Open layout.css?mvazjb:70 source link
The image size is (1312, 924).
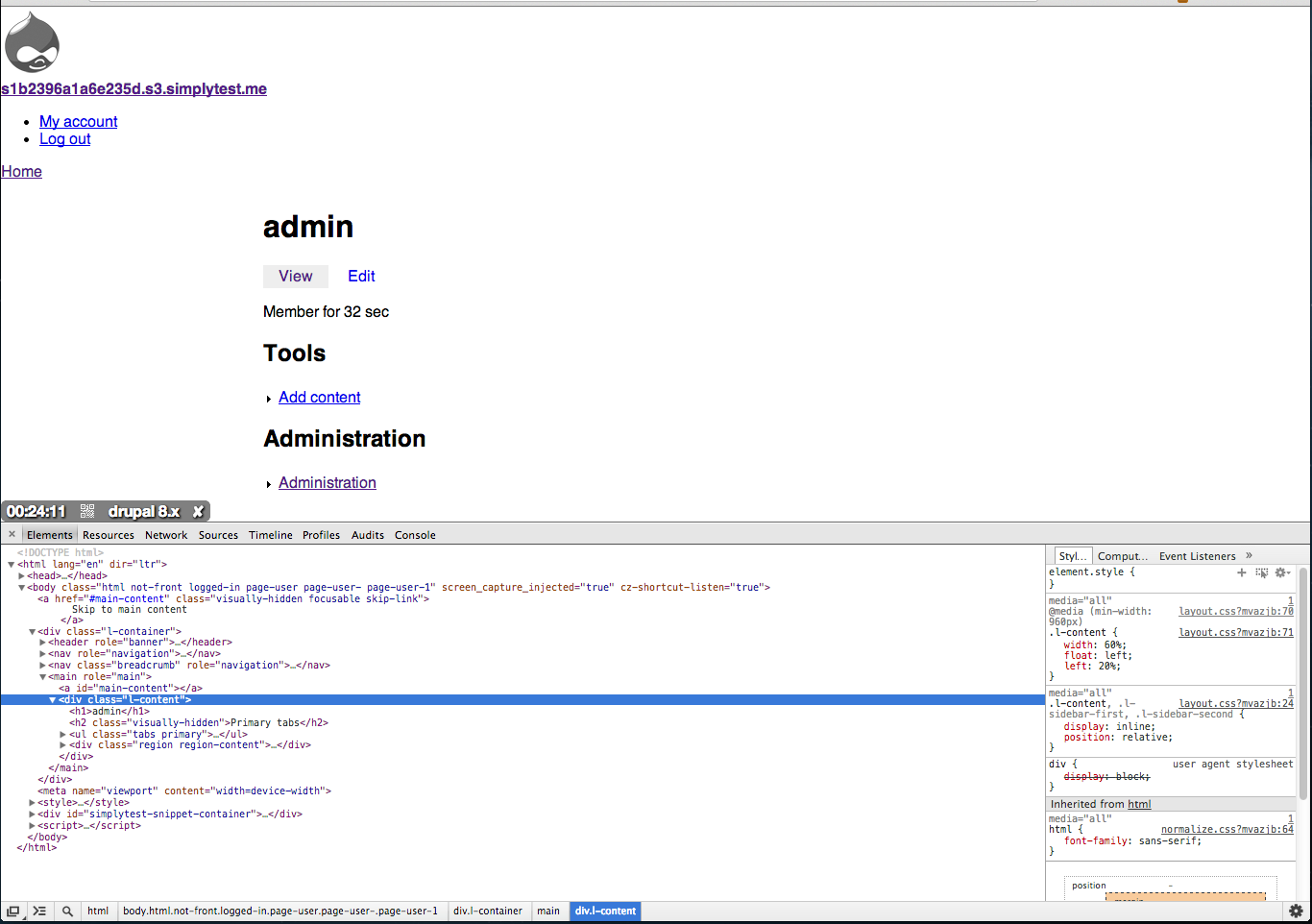tap(1236, 612)
